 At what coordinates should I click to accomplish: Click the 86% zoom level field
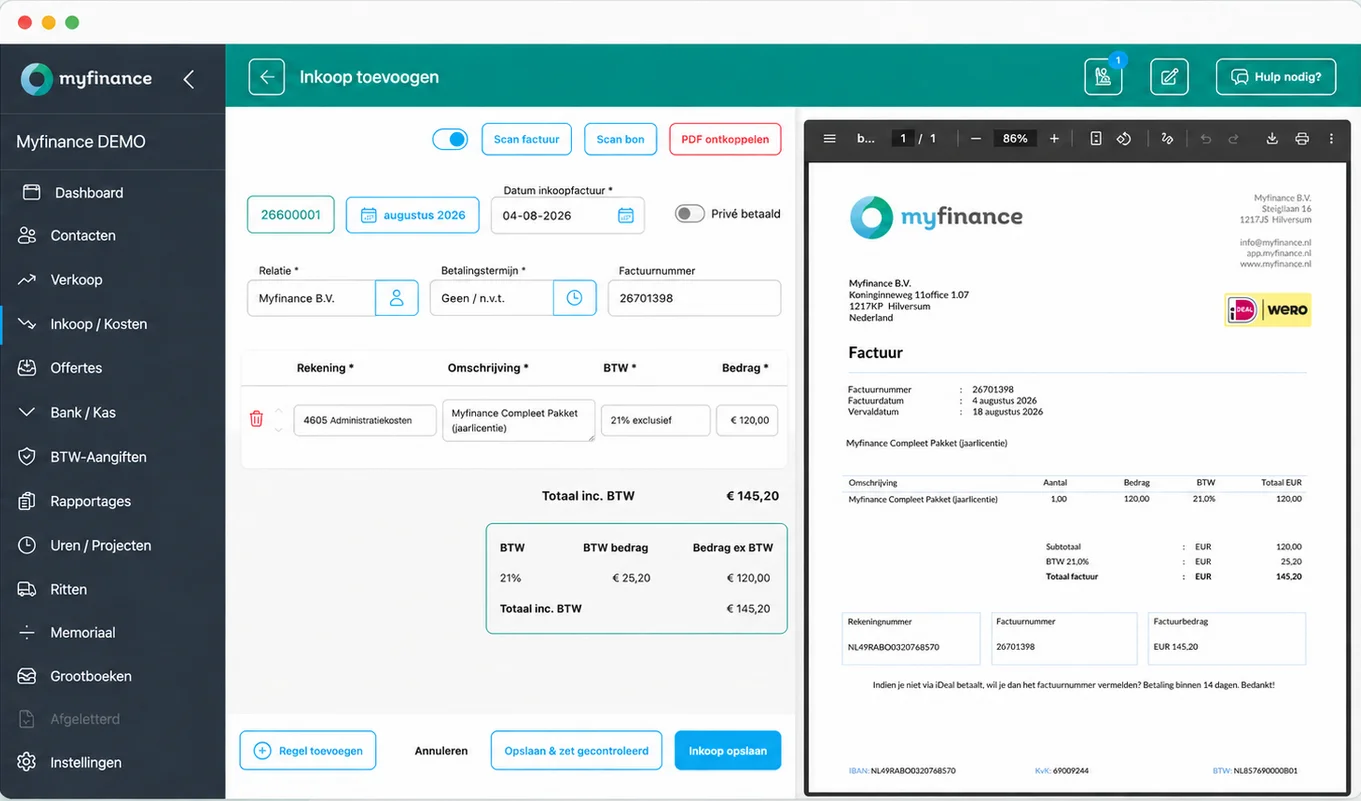(1015, 139)
